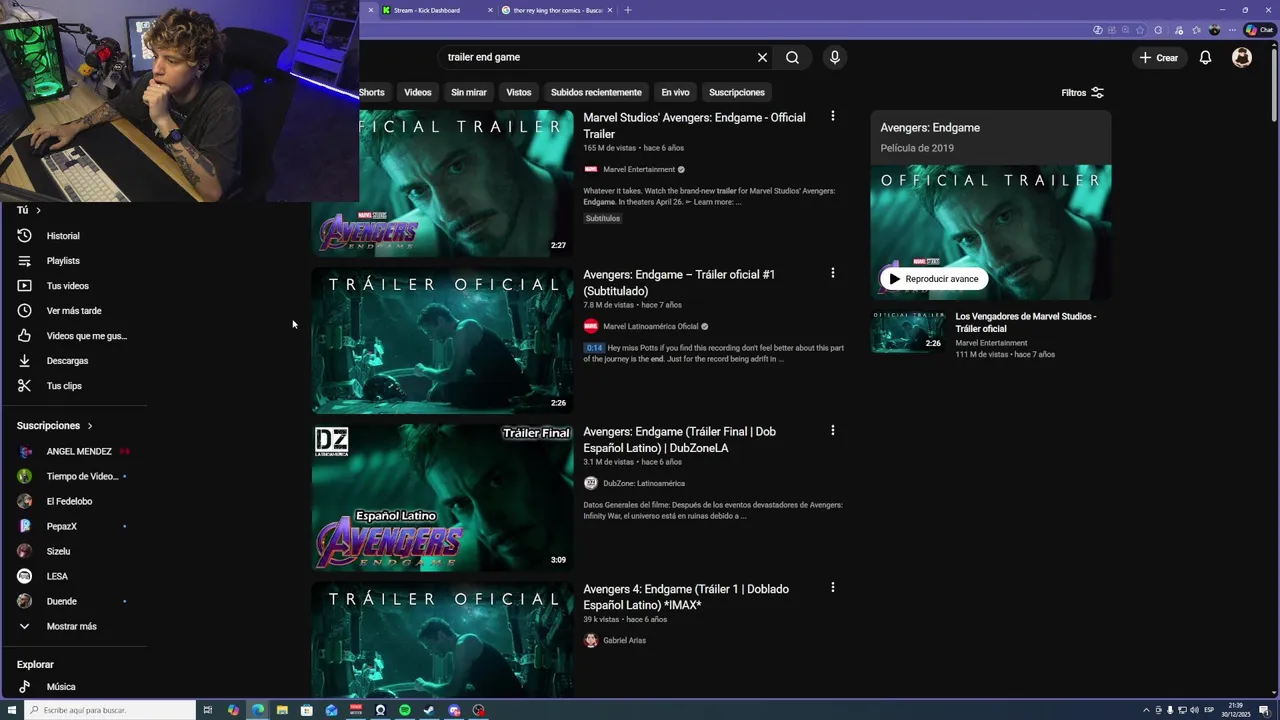
Task: Open options for DubZoneLA Tráiler Final video
Action: (832, 430)
